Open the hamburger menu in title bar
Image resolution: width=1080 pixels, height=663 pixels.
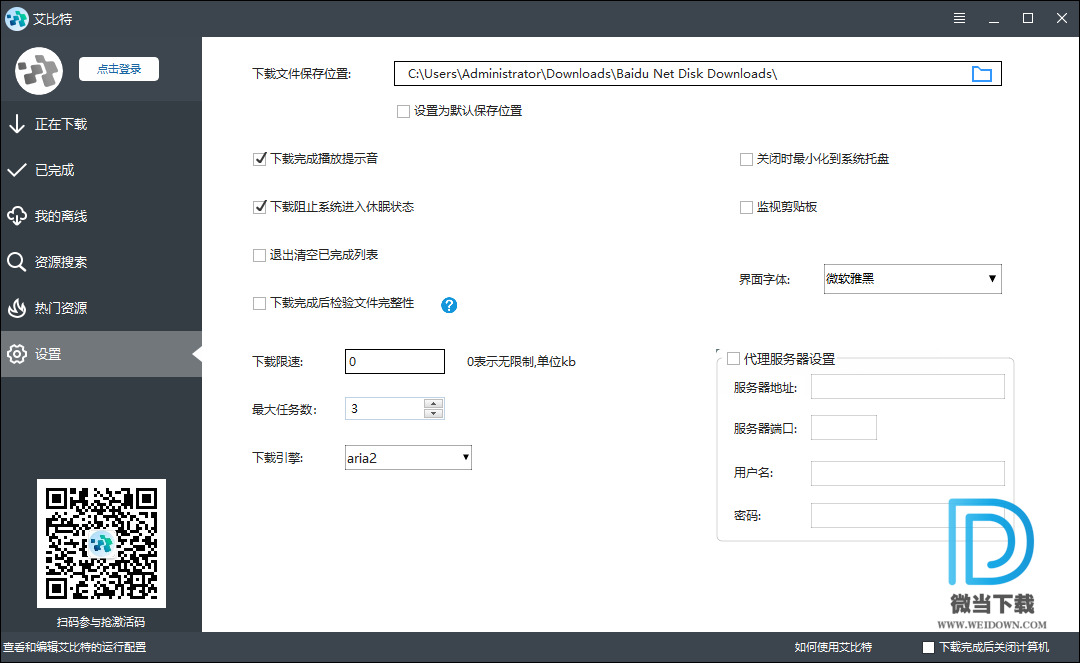(959, 19)
